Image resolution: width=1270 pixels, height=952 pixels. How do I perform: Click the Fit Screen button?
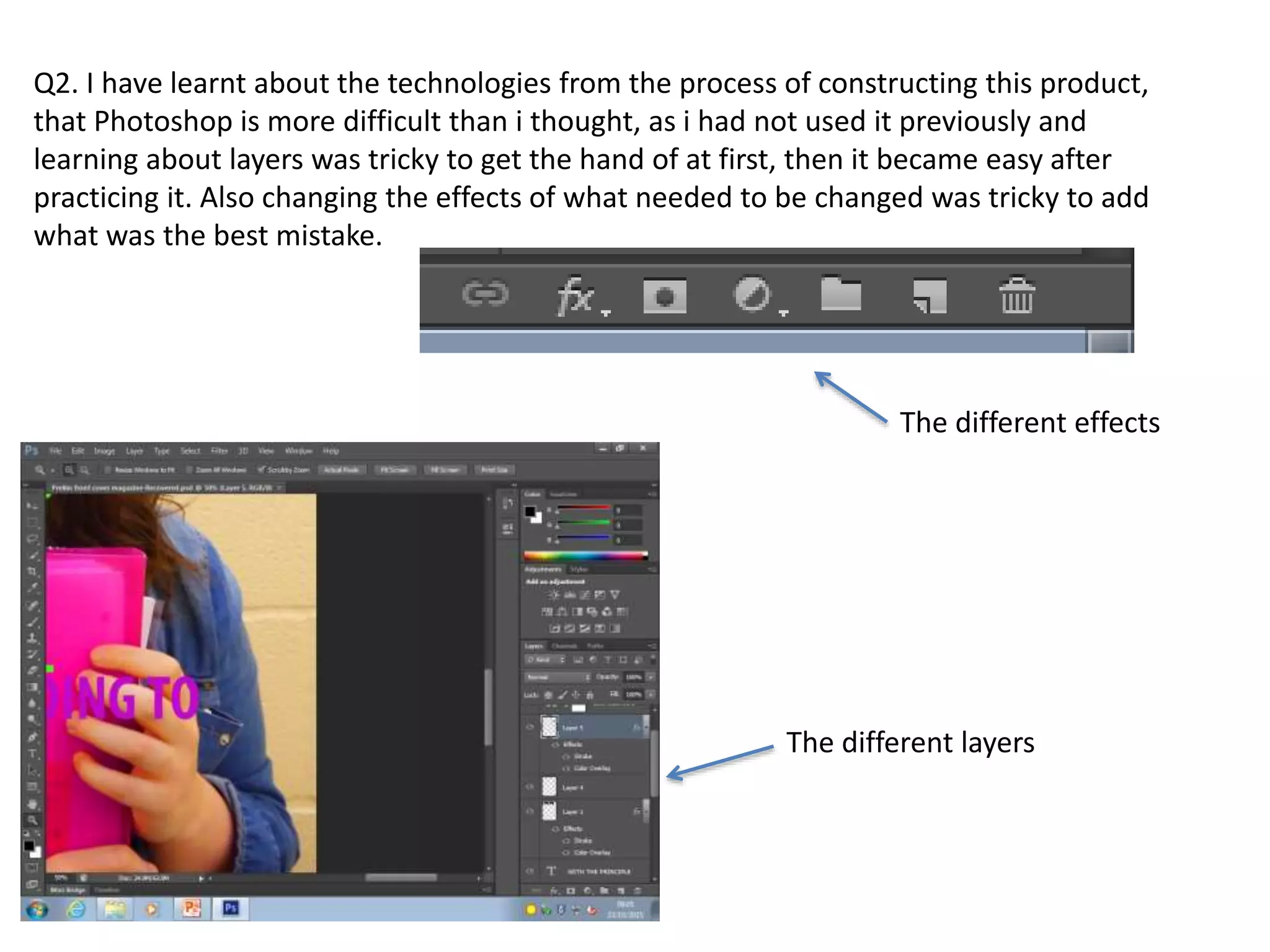(394, 470)
